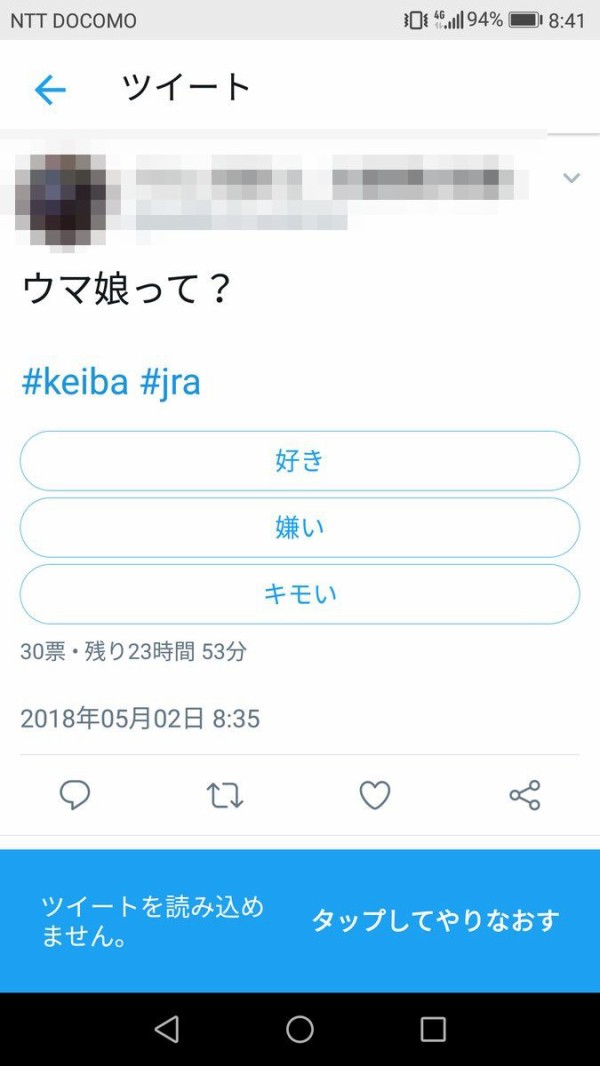Tap the battery status icon
Image resolution: width=600 pixels, height=1066 pixels.
[x=525, y=20]
